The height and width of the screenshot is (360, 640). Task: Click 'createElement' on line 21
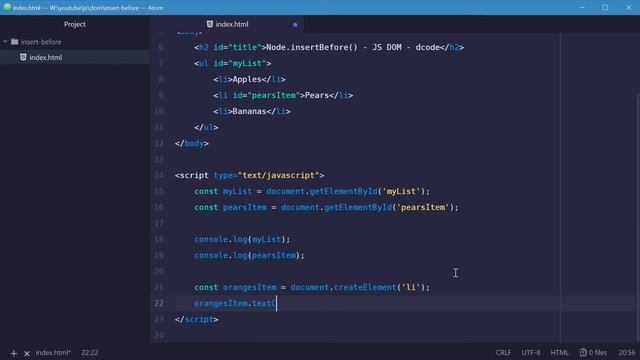tap(365, 287)
